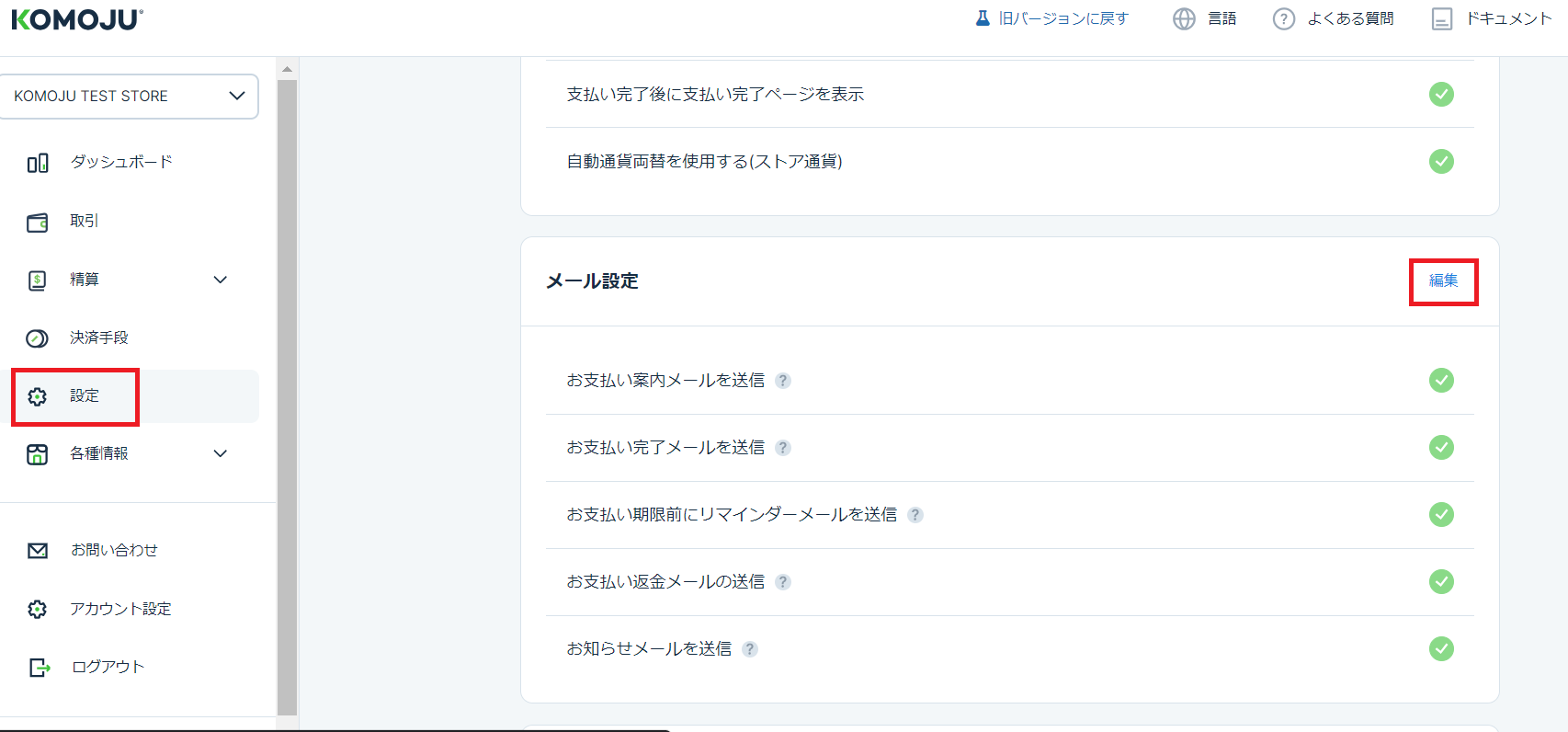Open the ドキュメント link in header
Image resolution: width=1568 pixels, height=732 pixels.
coord(1507,19)
